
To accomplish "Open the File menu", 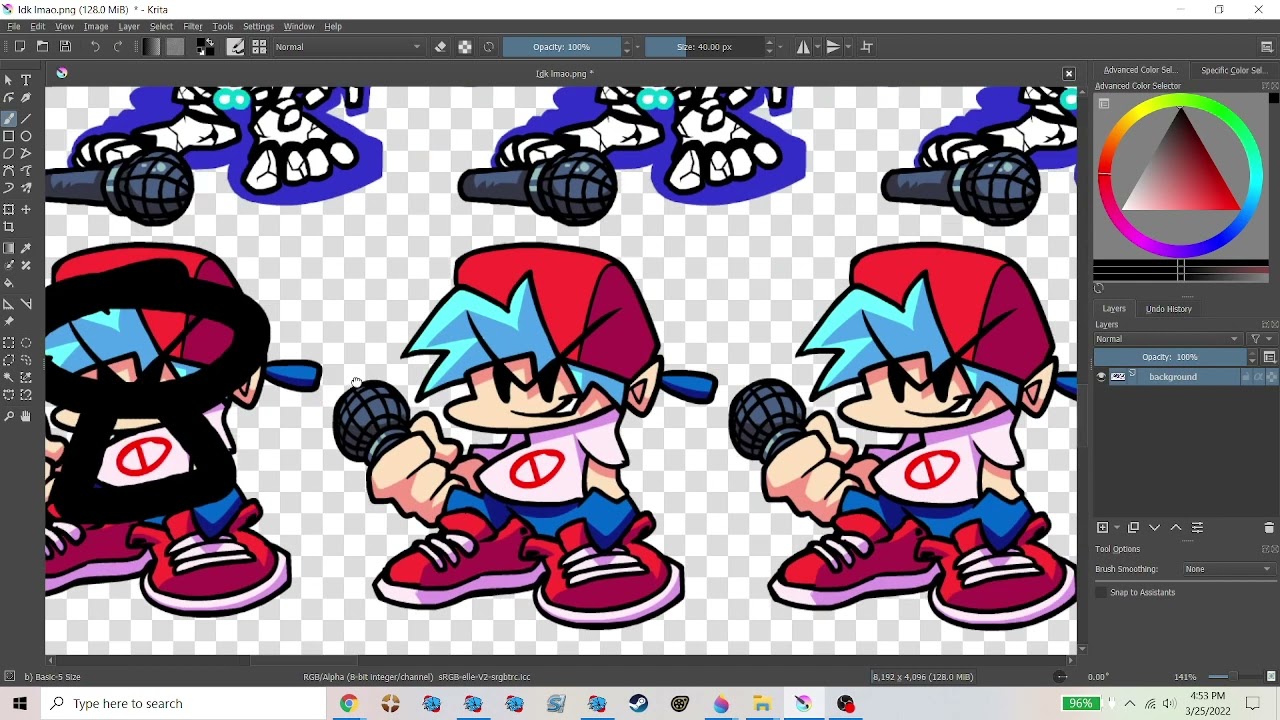I will [x=14, y=26].
